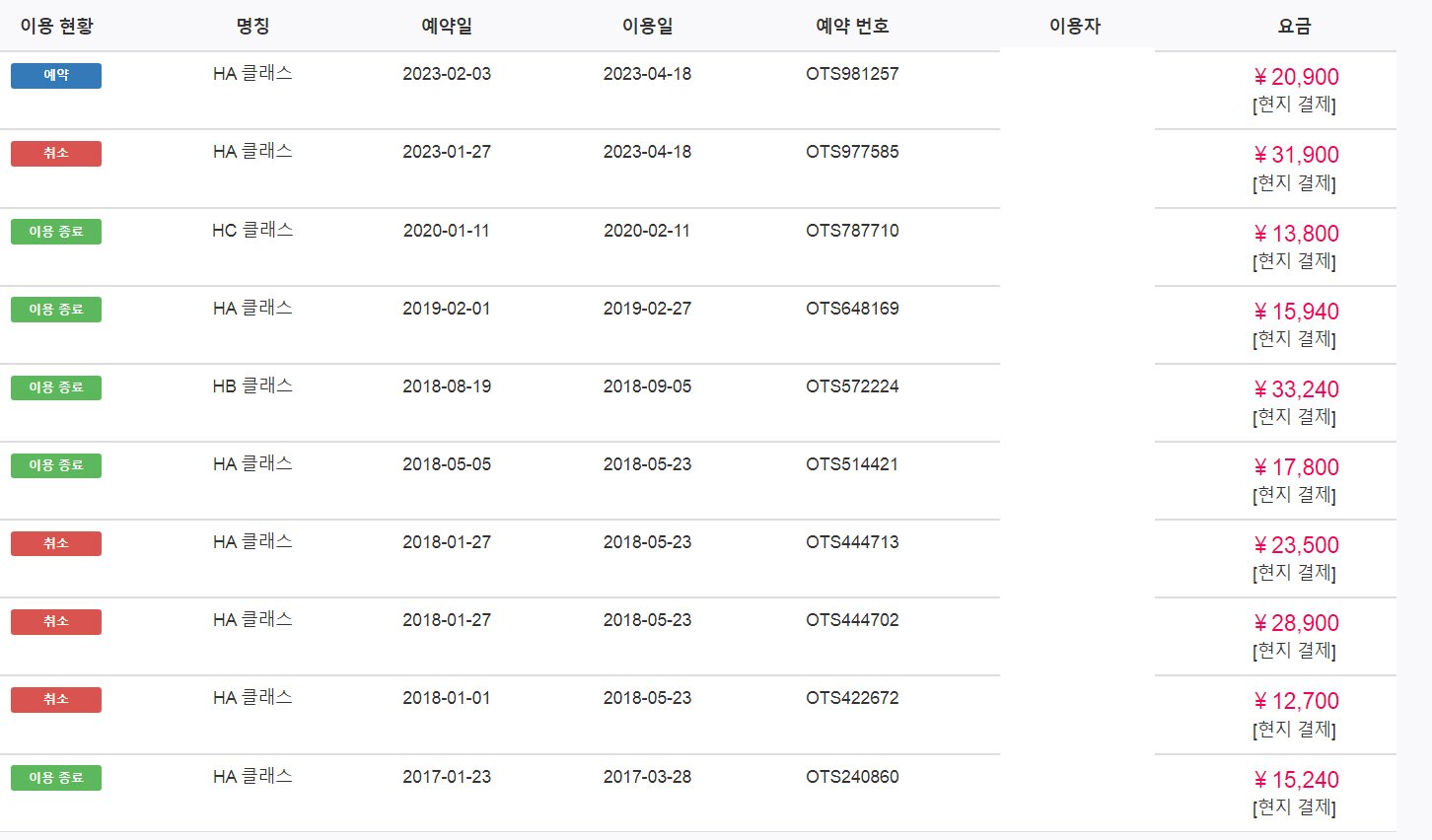Click the ¥33,240 fee amount
The image size is (1432, 840).
(x=1296, y=389)
